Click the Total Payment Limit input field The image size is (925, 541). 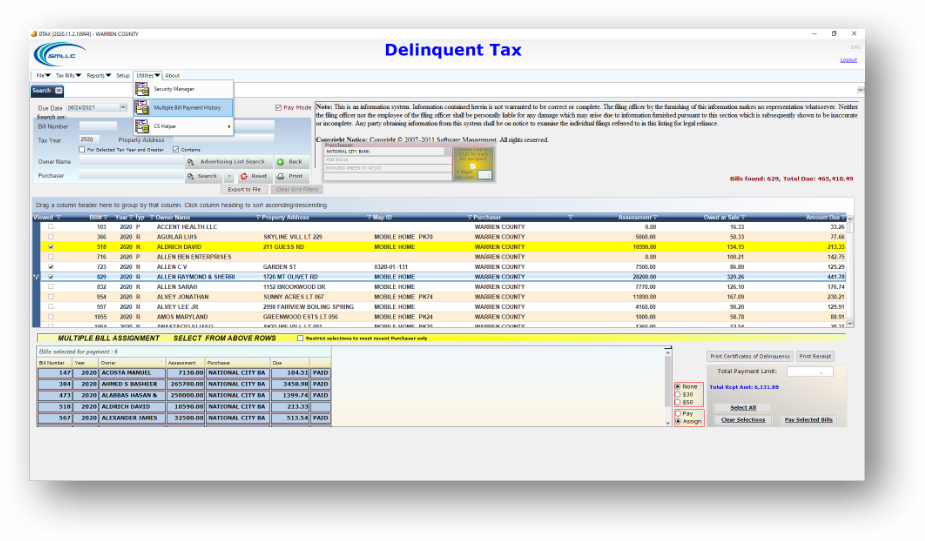tap(809, 372)
